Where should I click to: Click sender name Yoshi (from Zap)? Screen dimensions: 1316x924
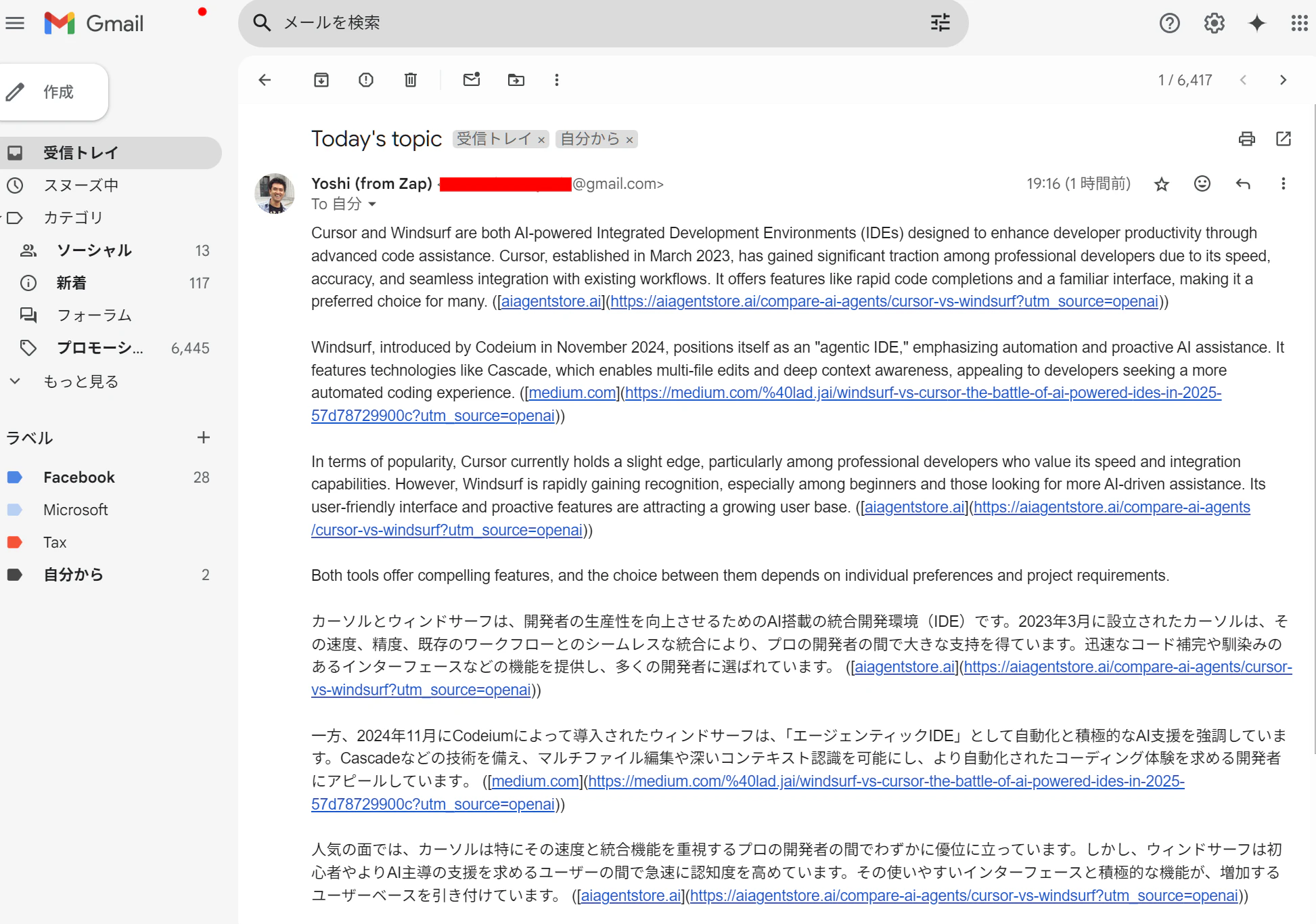click(371, 183)
